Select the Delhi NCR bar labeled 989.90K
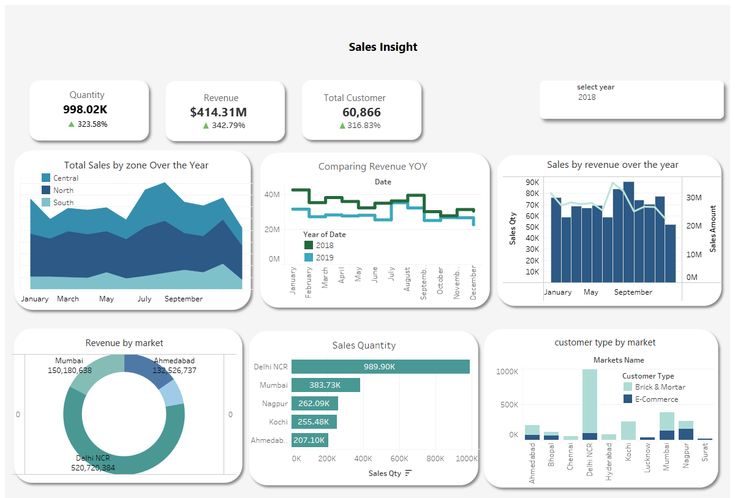735x498 pixels. pos(381,367)
